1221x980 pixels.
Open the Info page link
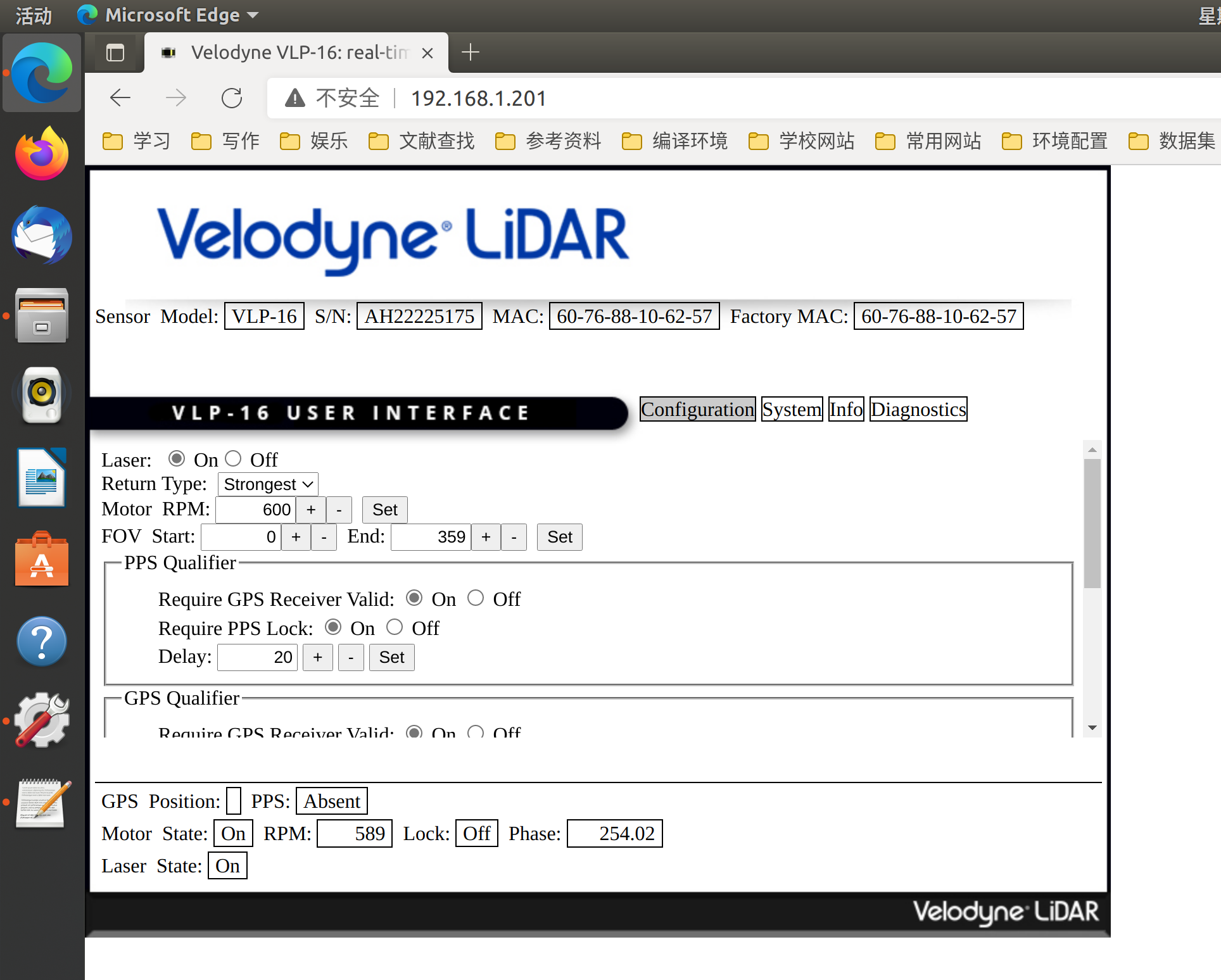tap(845, 409)
